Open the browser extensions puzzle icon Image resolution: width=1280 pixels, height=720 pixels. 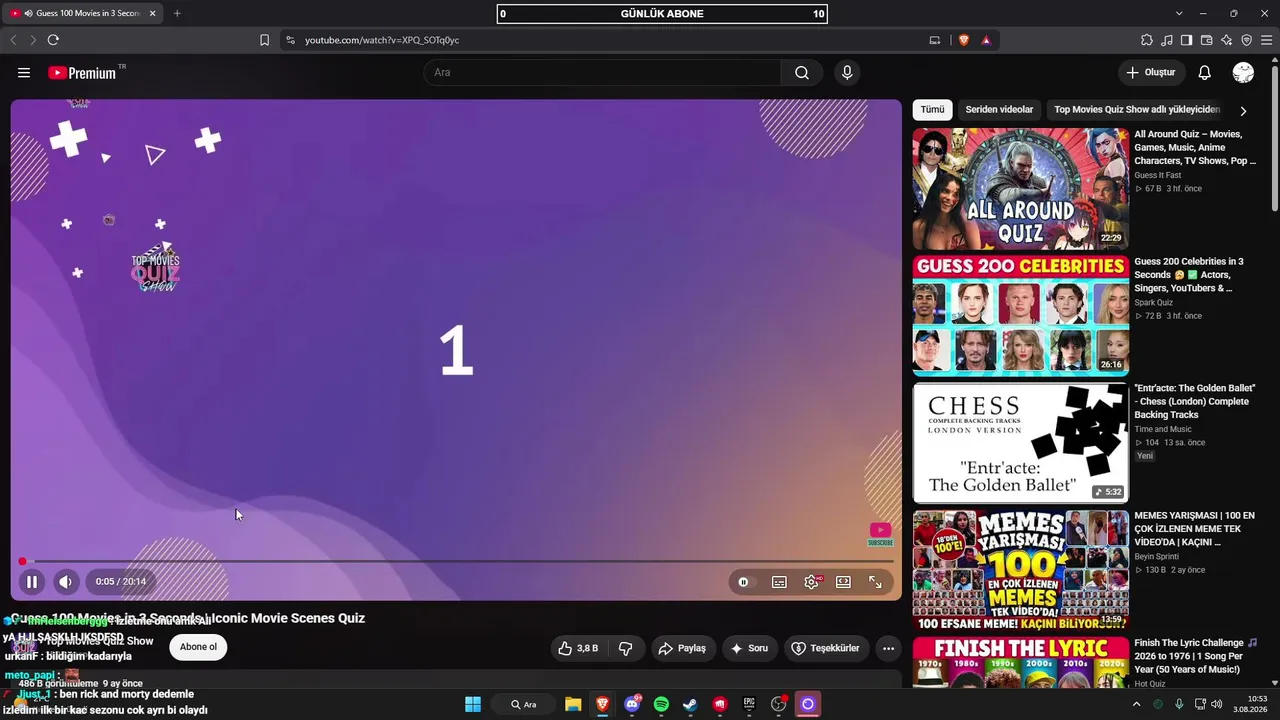[1146, 40]
